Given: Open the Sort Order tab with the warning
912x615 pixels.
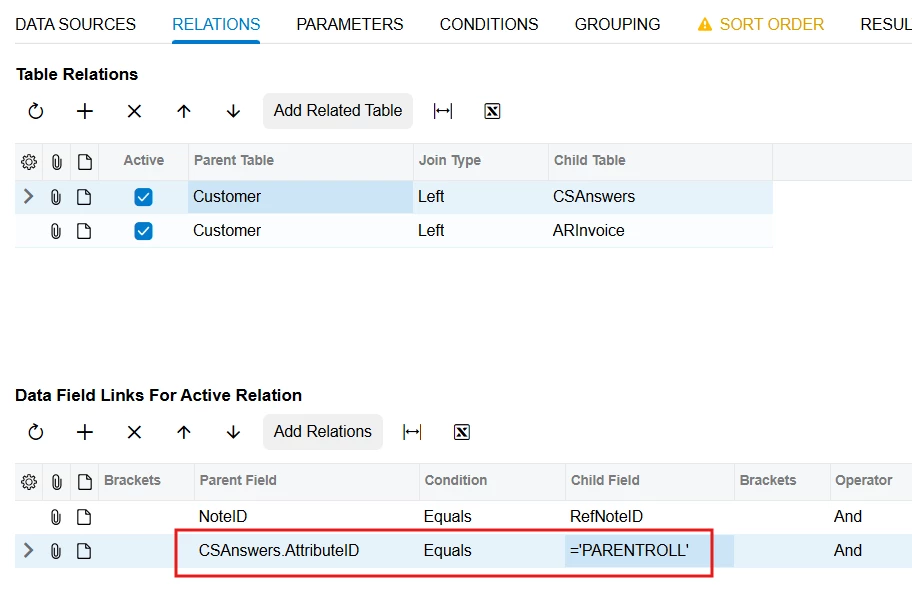Looking at the screenshot, I should click(x=761, y=24).
